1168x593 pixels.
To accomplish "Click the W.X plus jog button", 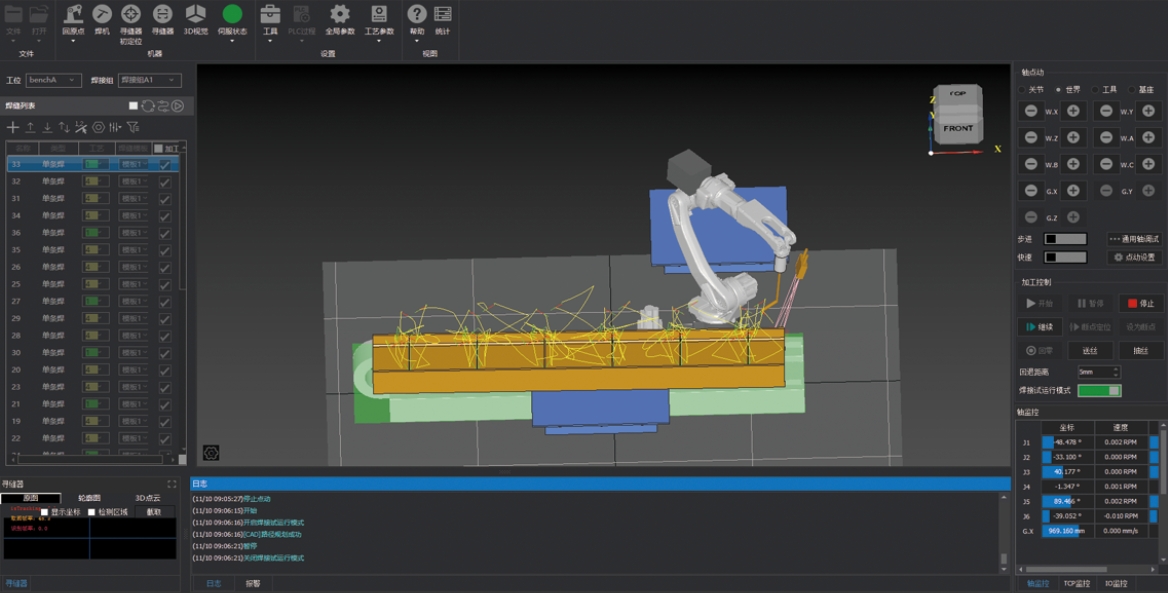I will click(1073, 111).
